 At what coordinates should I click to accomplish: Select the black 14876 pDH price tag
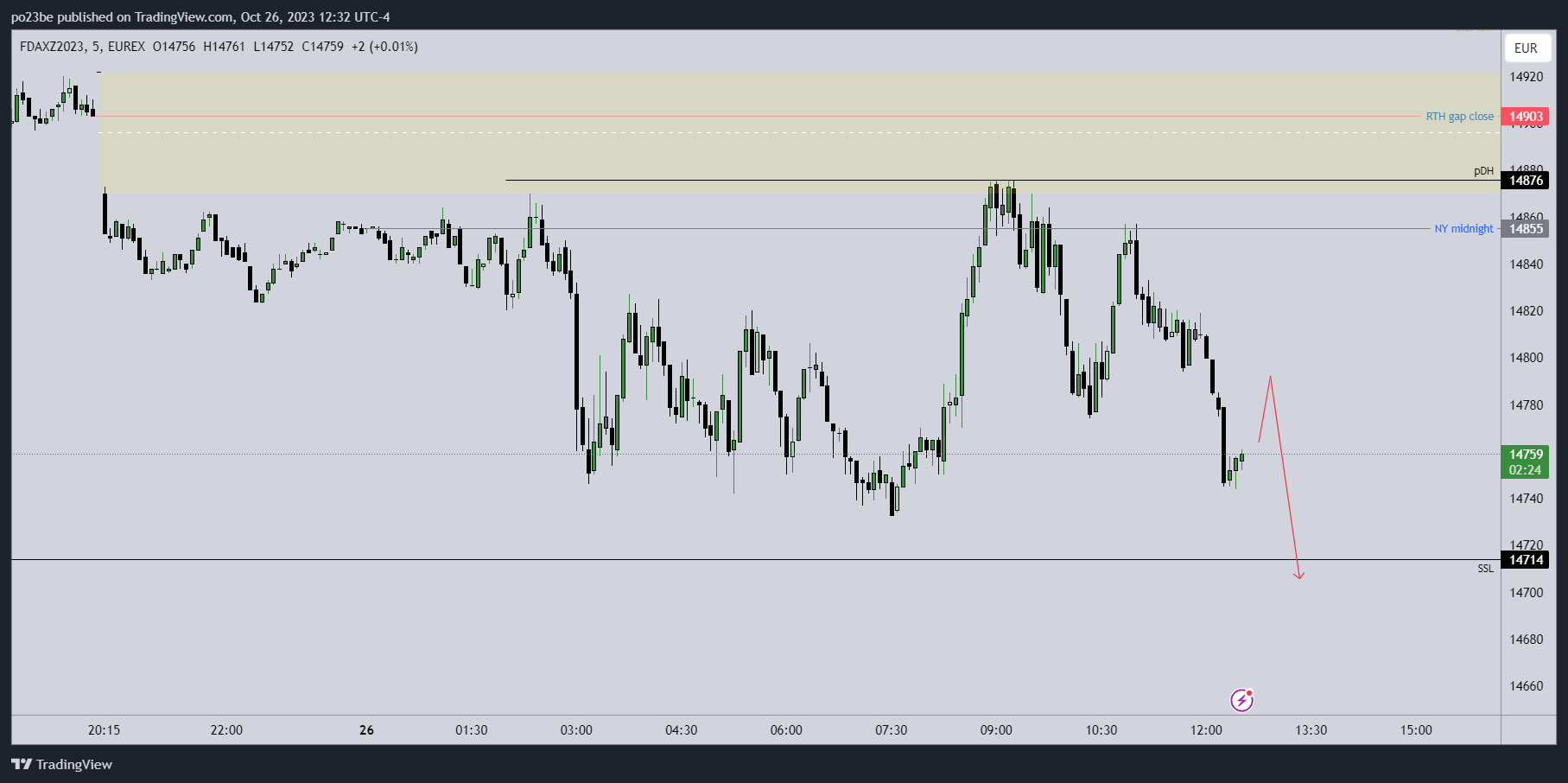click(x=1525, y=181)
